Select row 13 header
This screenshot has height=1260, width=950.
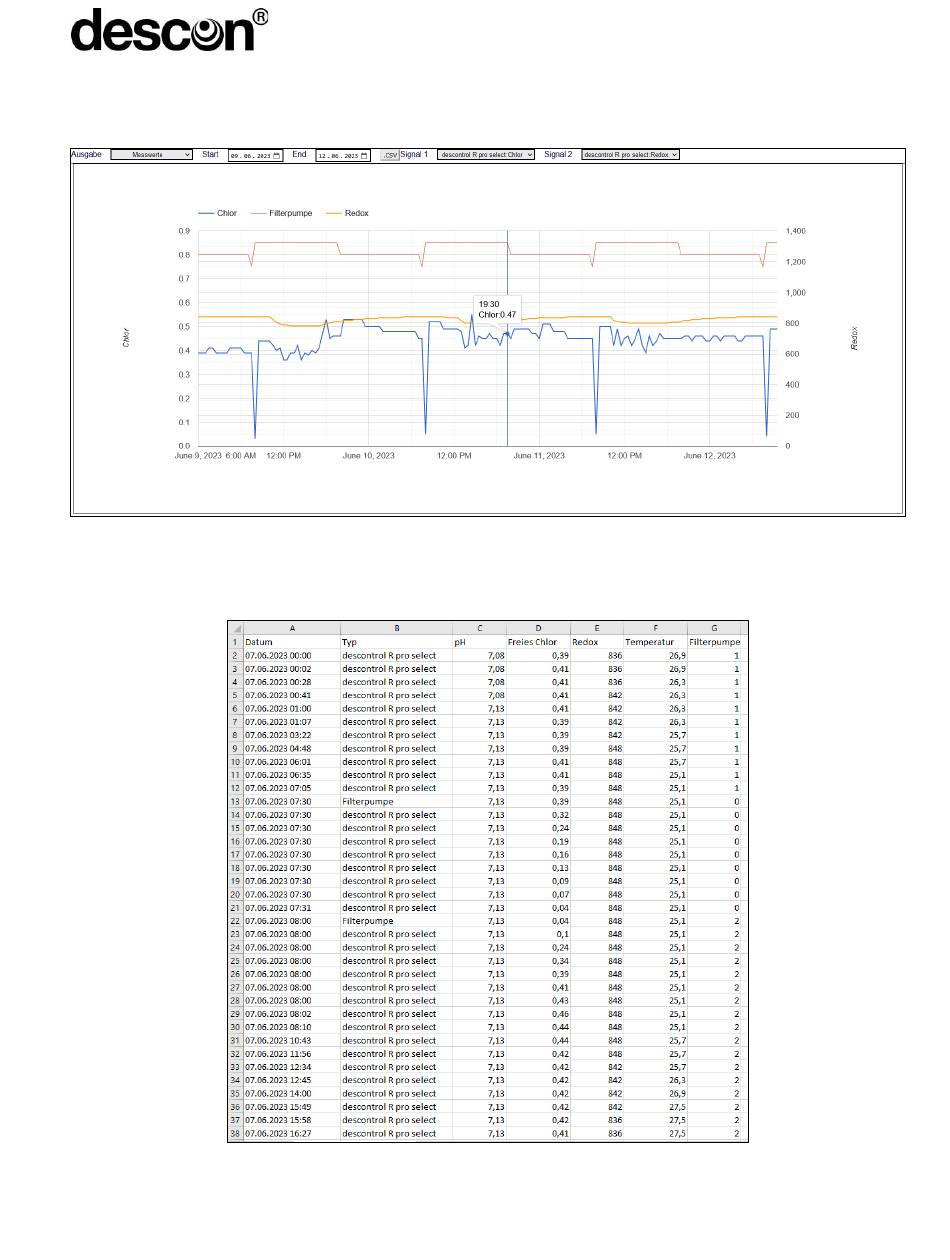(236, 801)
